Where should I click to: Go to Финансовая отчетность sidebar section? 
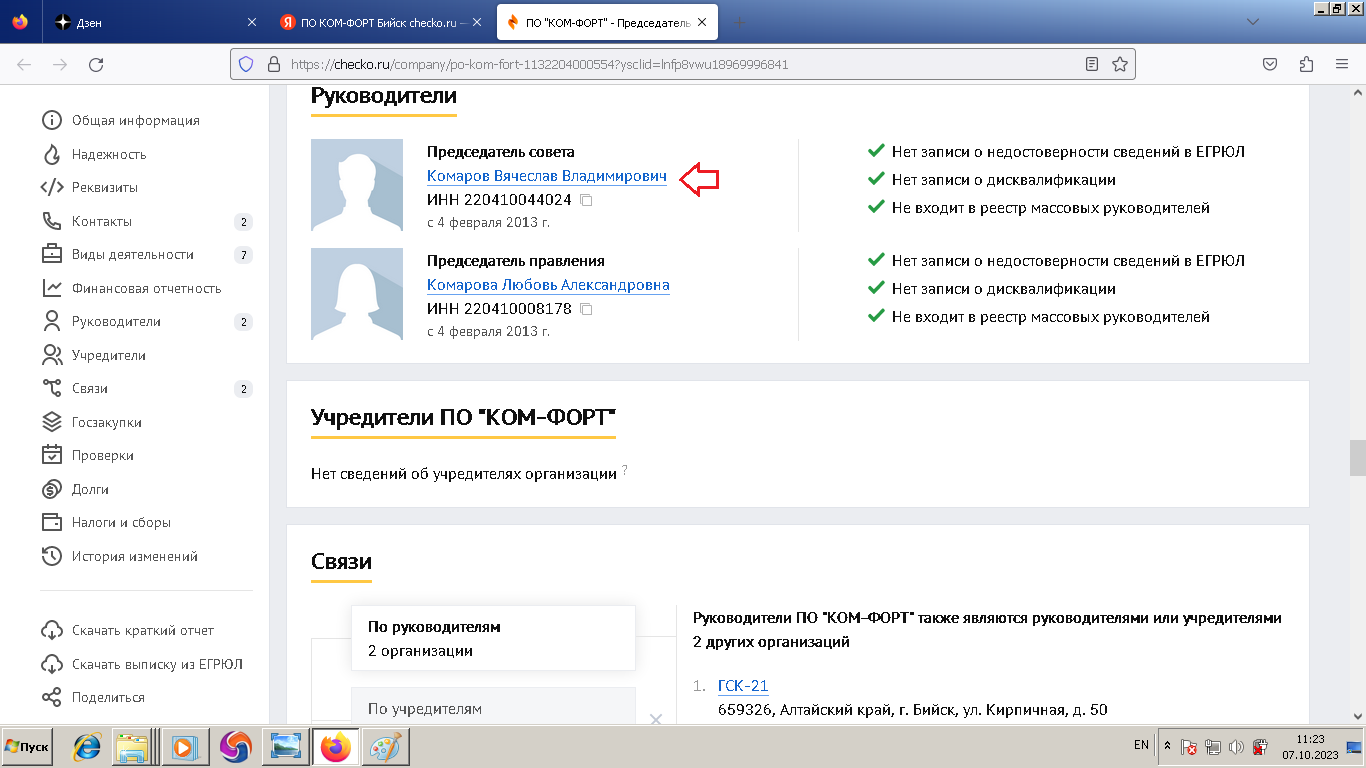(146, 288)
